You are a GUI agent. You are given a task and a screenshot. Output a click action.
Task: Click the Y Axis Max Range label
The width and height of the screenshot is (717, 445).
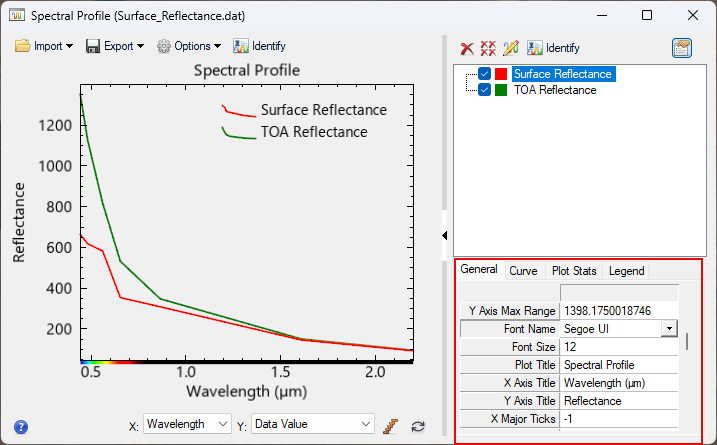click(x=512, y=311)
